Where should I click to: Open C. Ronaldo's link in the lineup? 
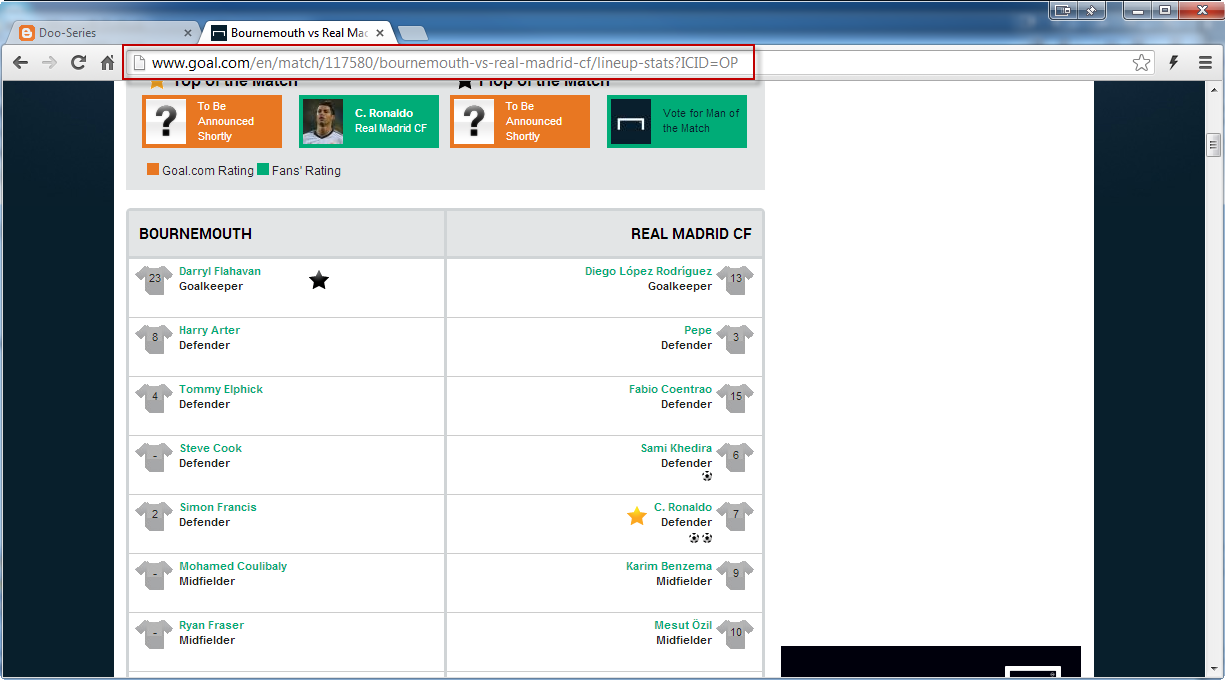click(683, 507)
